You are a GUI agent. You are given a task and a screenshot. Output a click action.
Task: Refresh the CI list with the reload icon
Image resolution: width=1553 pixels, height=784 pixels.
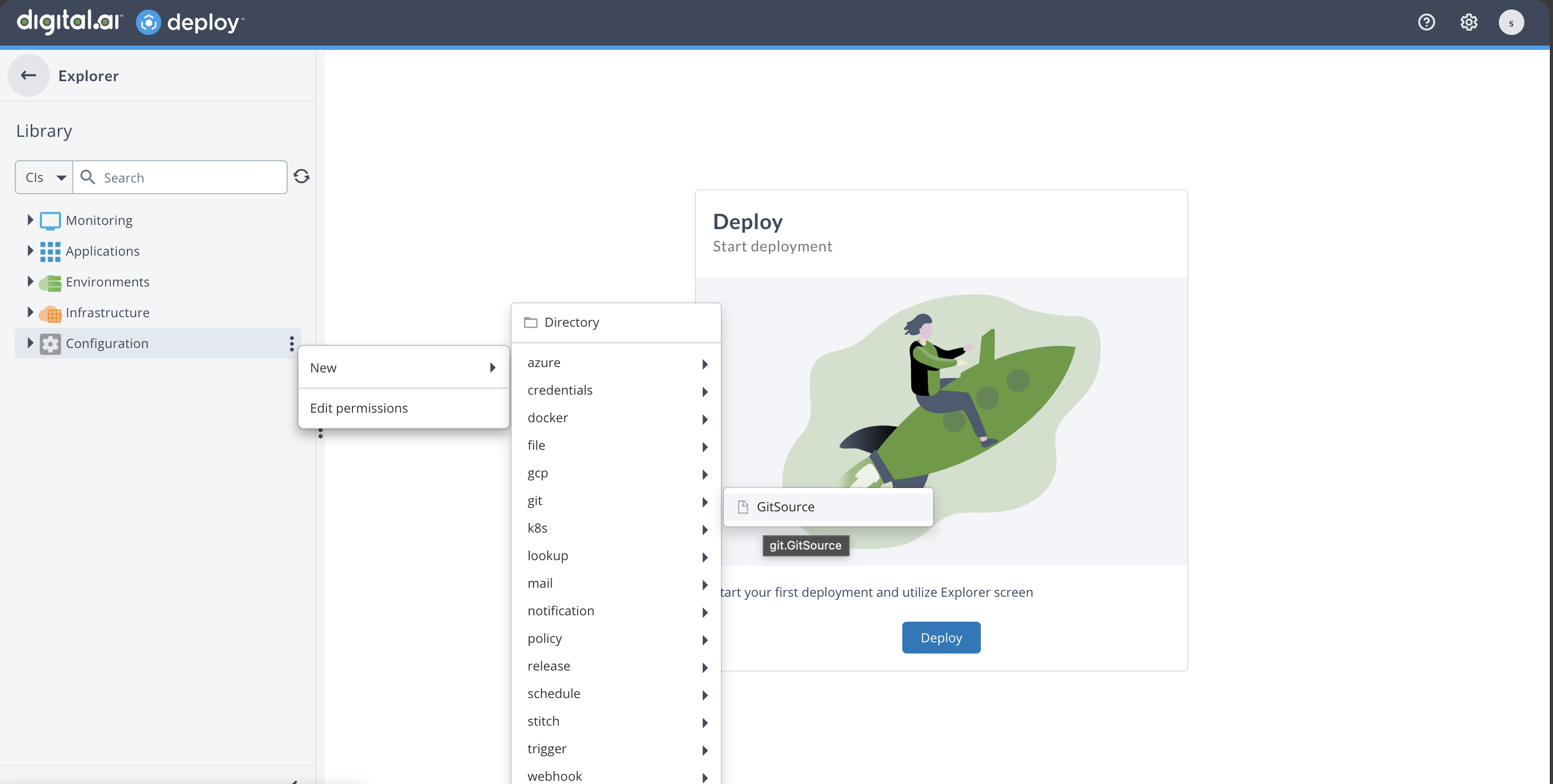tap(302, 176)
